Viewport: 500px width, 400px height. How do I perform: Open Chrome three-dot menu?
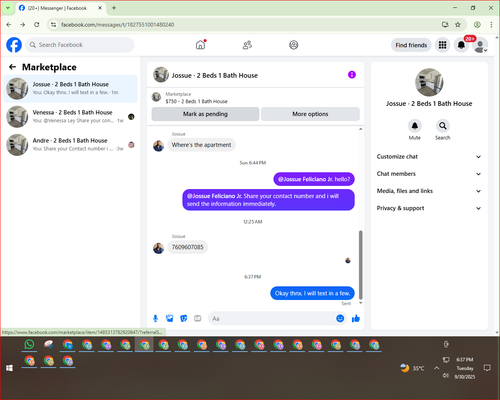point(491,25)
